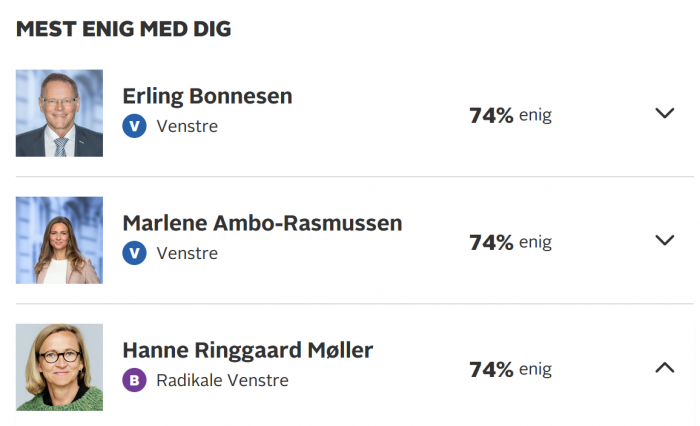Screen dimensions: 700x426
Task: Click the Radikale Venstre party label
Action: tap(222, 380)
